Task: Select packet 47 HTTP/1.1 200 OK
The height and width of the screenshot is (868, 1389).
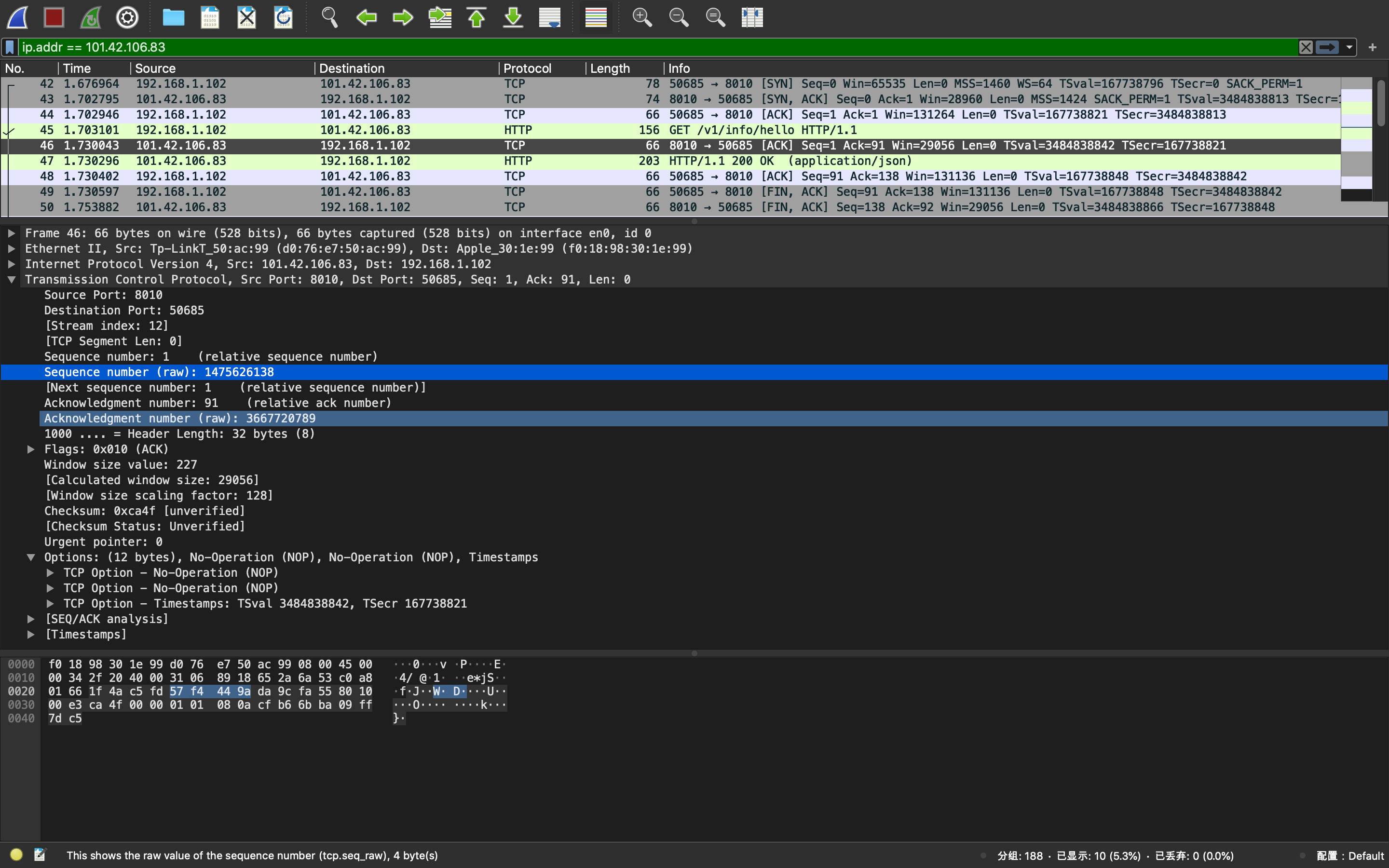Action: click(x=670, y=162)
